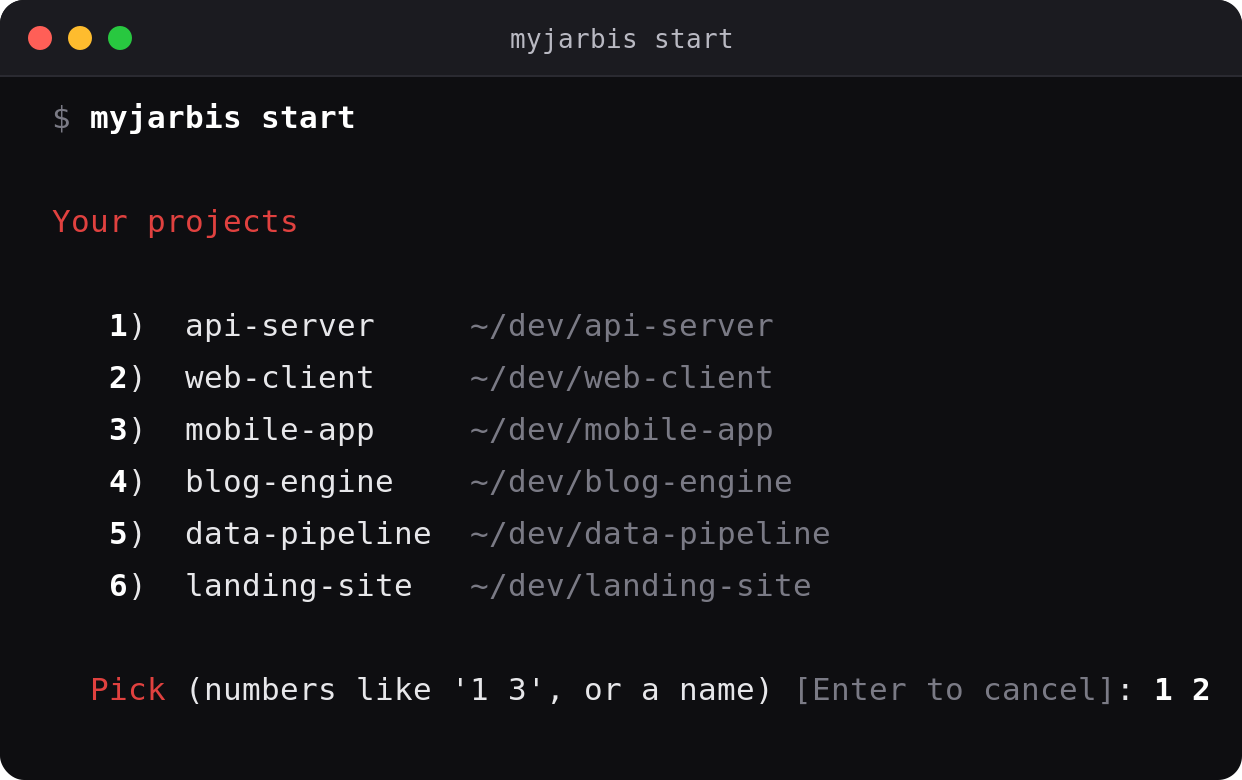Click the red close window button
Screen dimensions: 1242x780
(40, 38)
